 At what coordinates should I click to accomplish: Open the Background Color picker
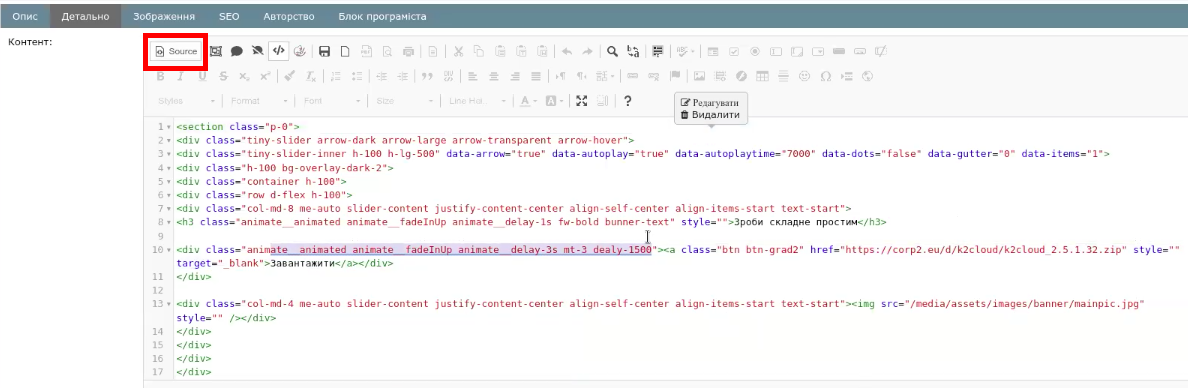pyautogui.click(x=555, y=101)
